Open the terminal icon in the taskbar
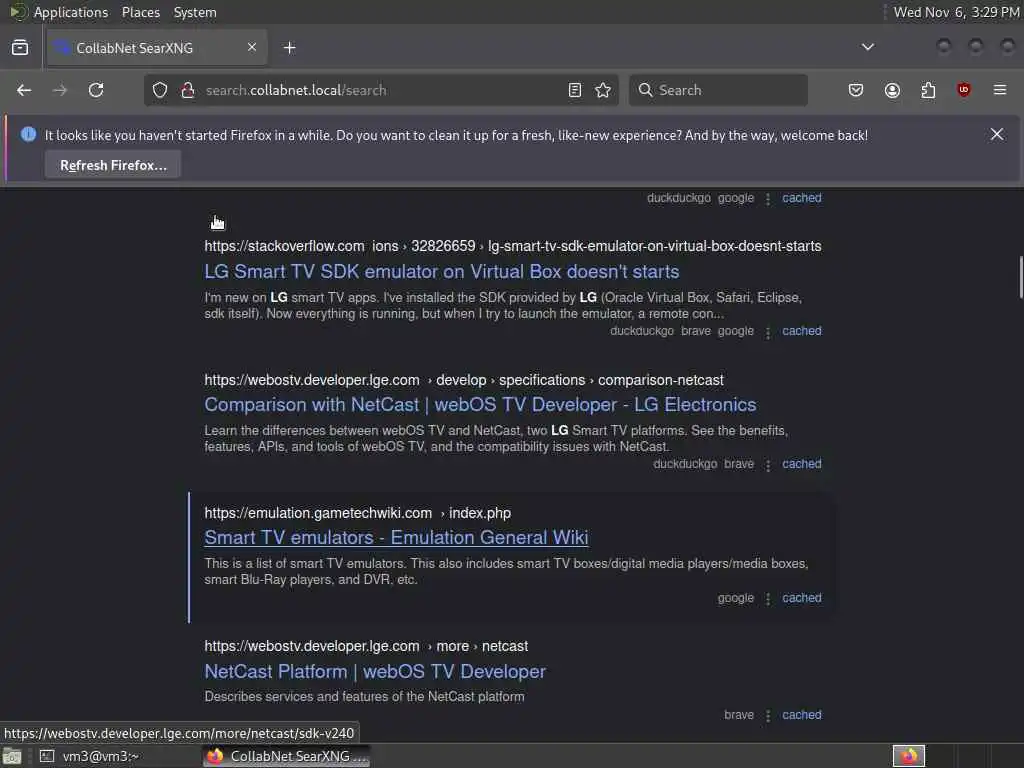Viewport: 1024px width, 768px height. point(46,756)
